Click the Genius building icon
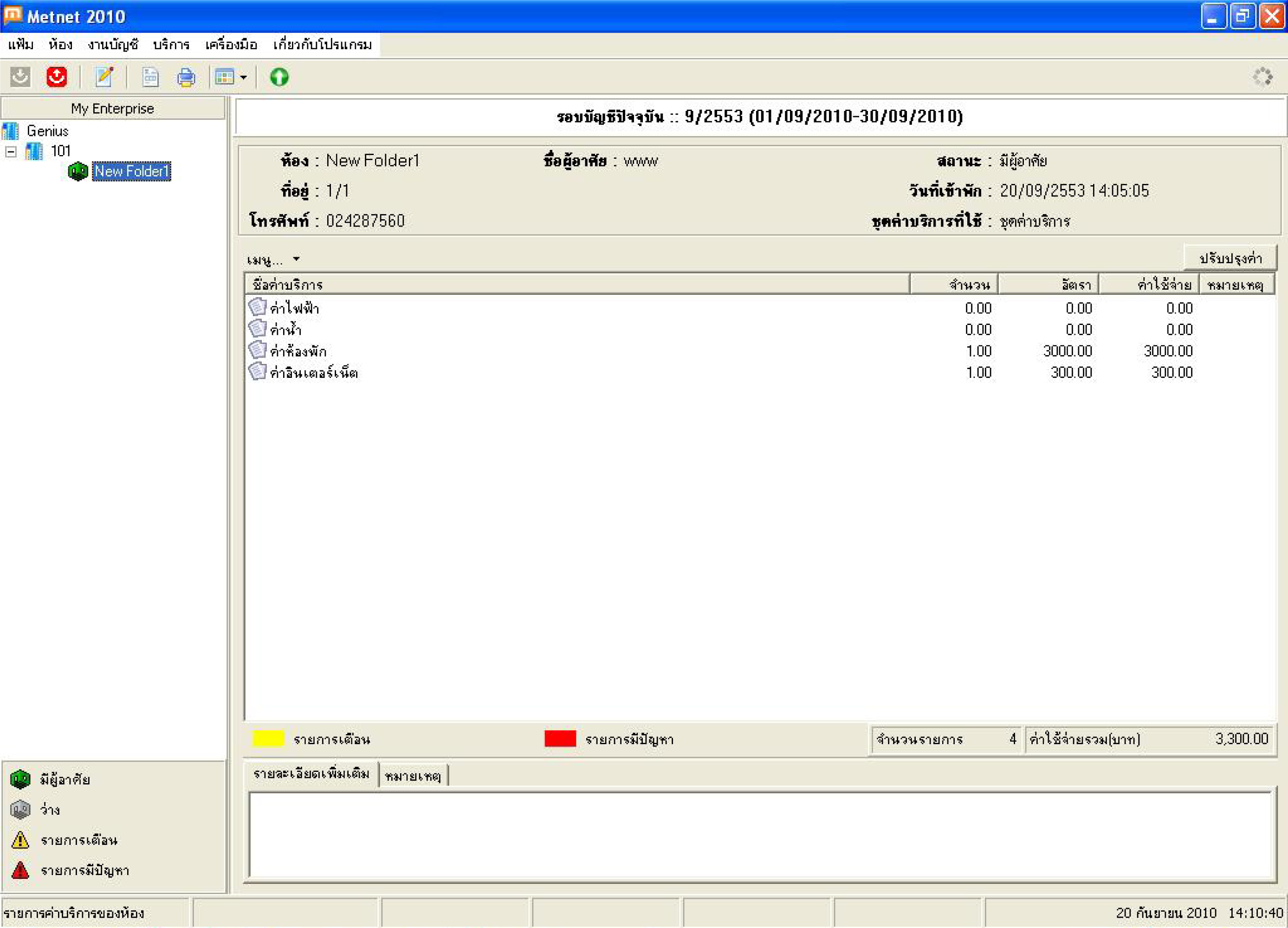1288x928 pixels. [x=11, y=131]
